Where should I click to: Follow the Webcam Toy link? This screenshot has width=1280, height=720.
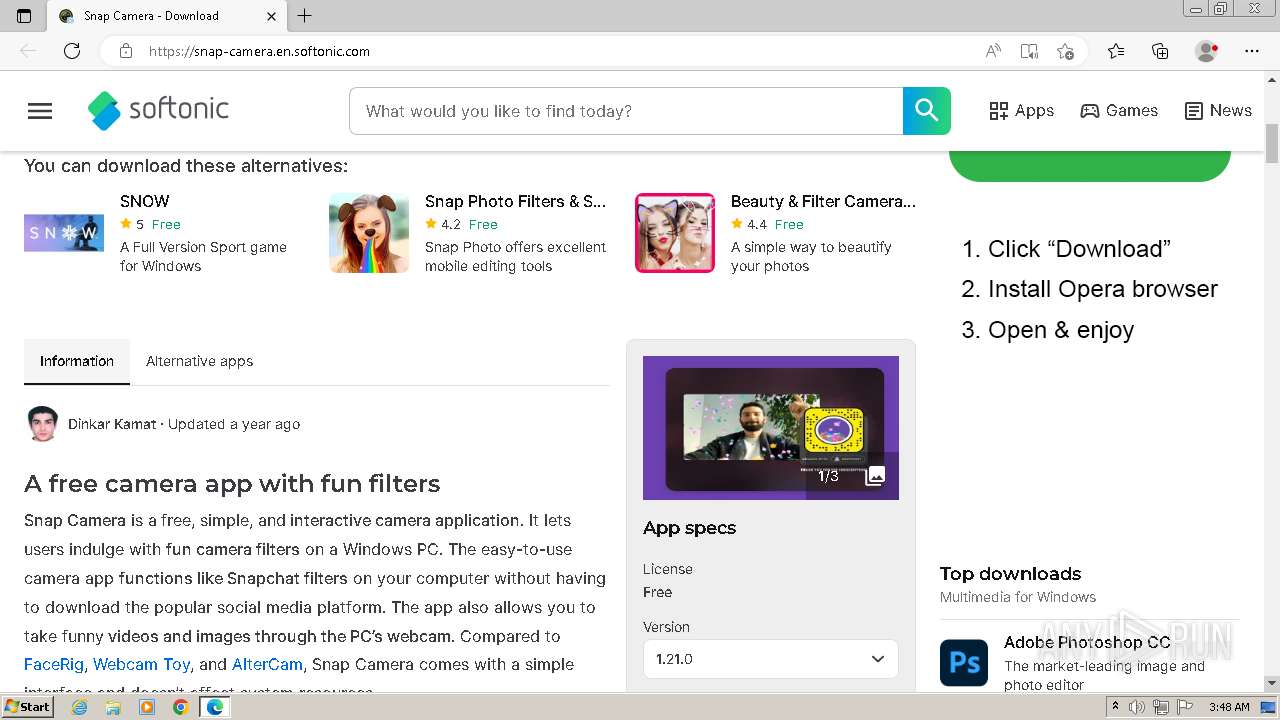point(141,664)
